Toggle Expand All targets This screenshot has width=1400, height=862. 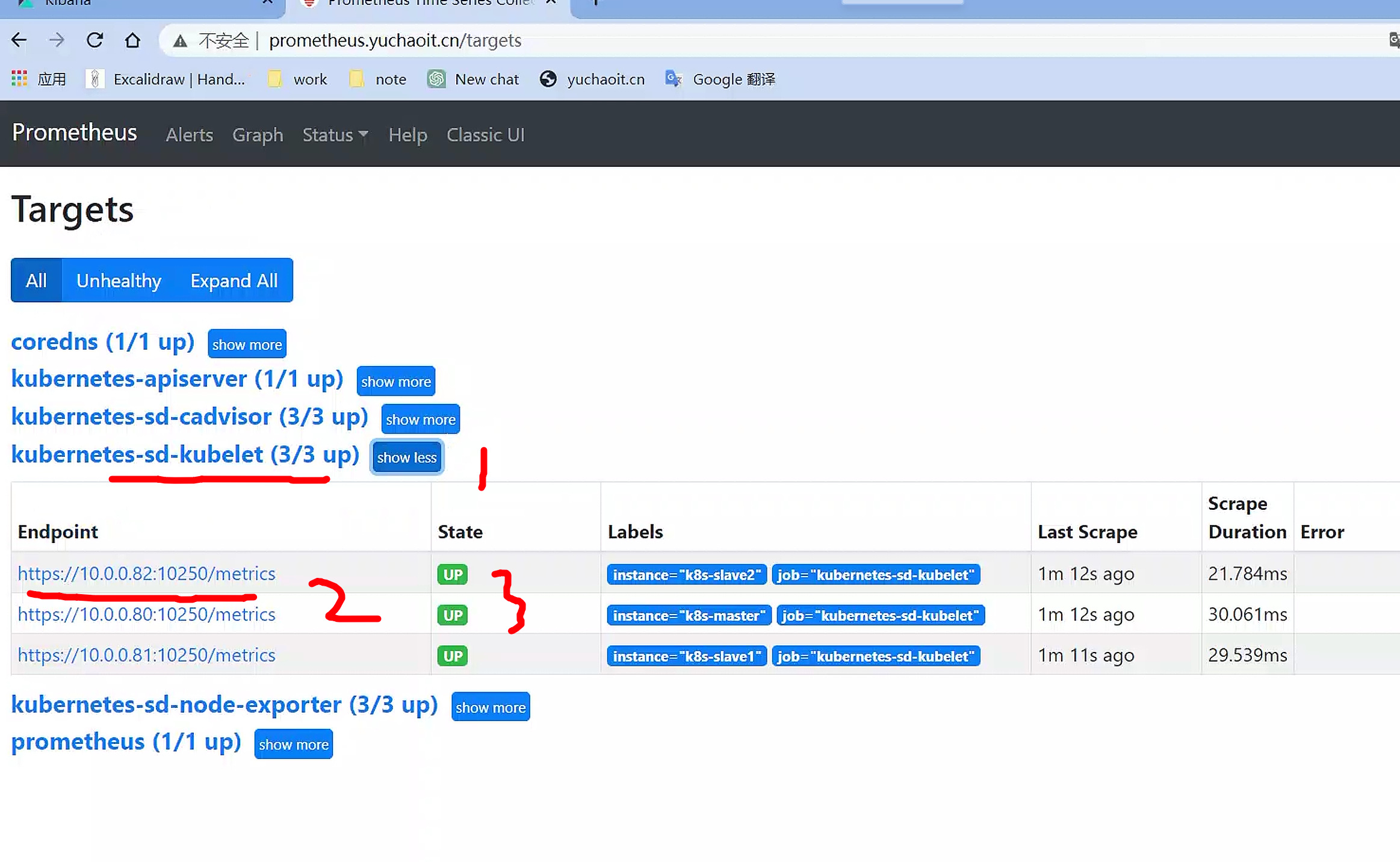point(234,281)
